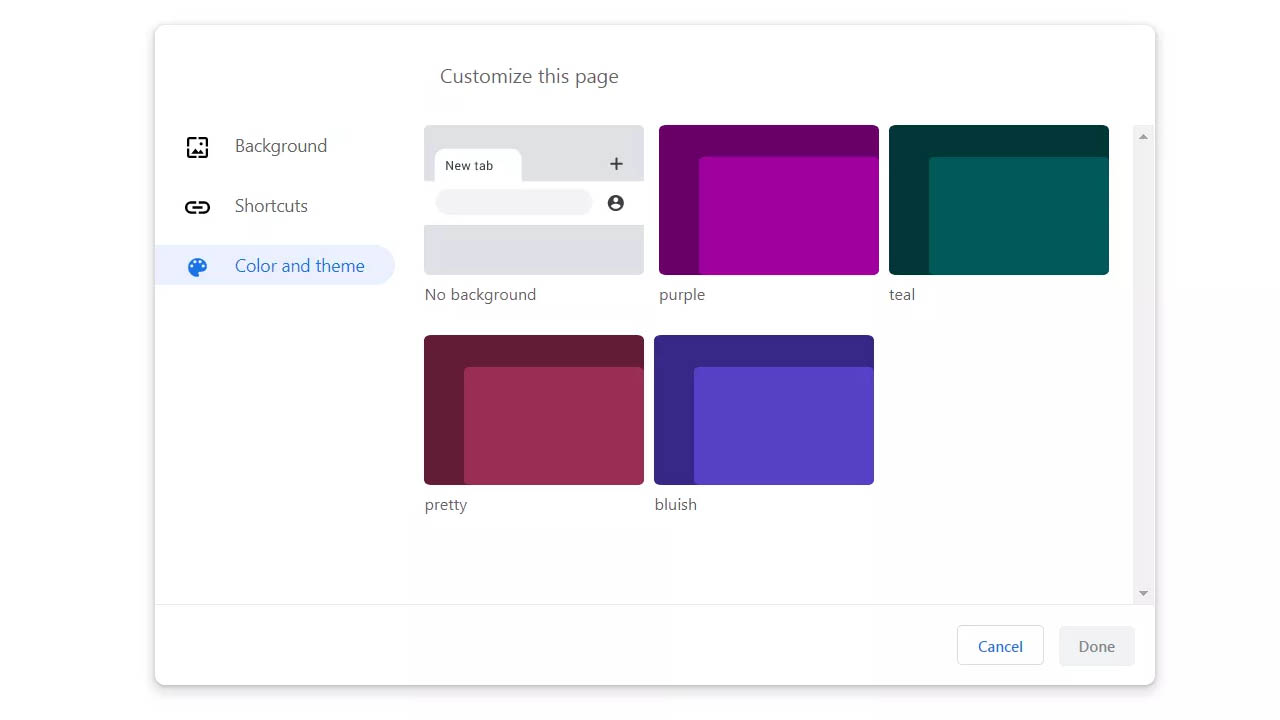Select the No background option

tap(533, 200)
